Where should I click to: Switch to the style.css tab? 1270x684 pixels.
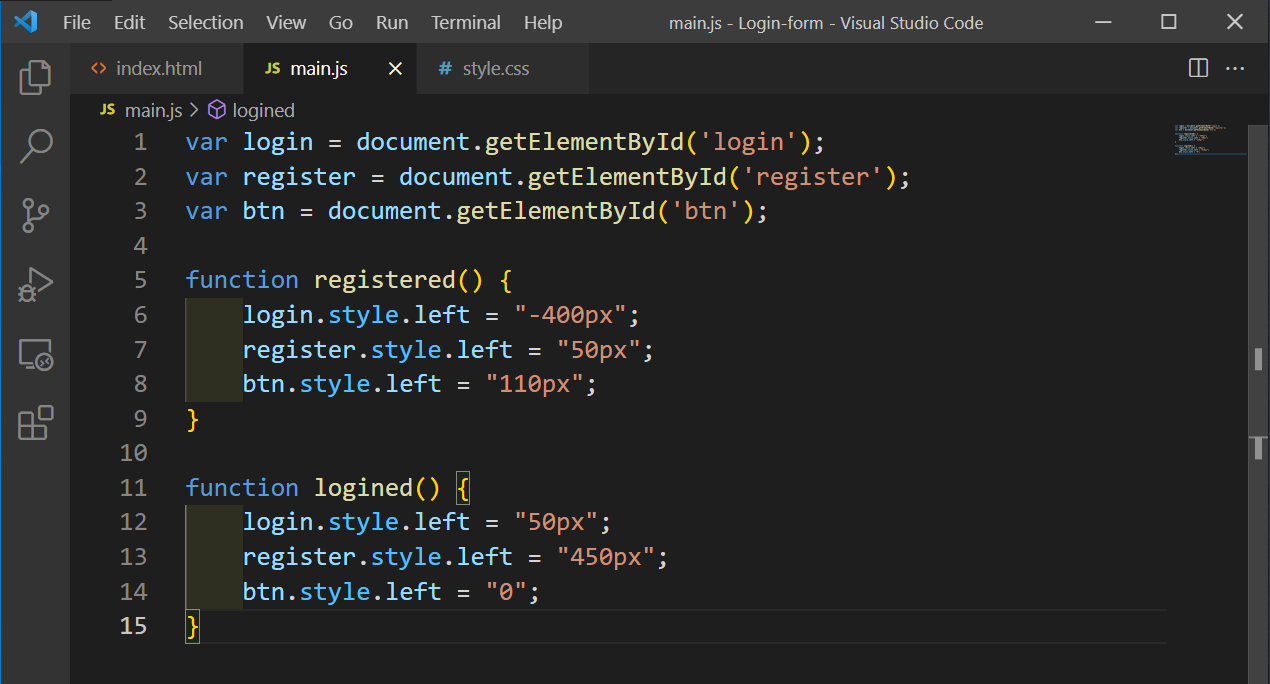click(x=501, y=69)
